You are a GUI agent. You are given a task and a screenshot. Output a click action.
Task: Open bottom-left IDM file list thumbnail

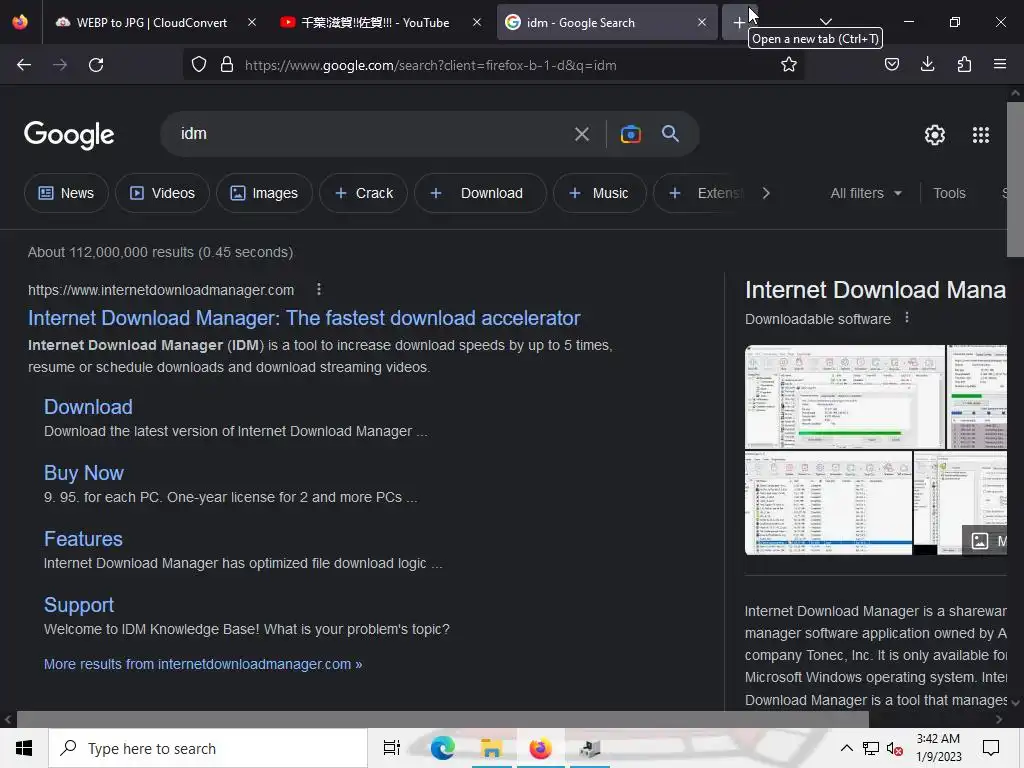coord(828,503)
